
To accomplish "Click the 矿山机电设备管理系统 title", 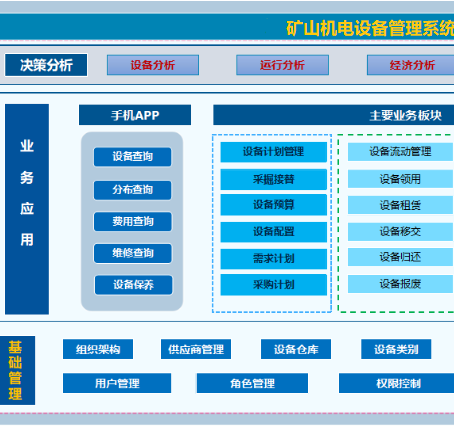I will tap(370, 28).
